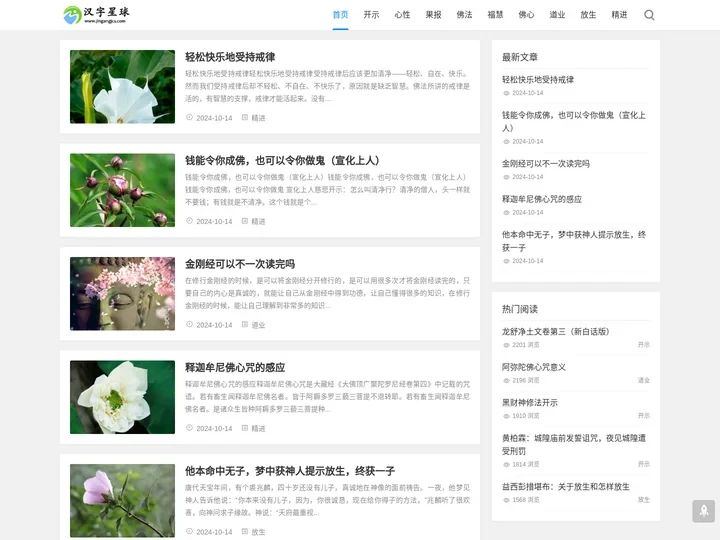Click 1910 浏览 view count

[526, 416]
